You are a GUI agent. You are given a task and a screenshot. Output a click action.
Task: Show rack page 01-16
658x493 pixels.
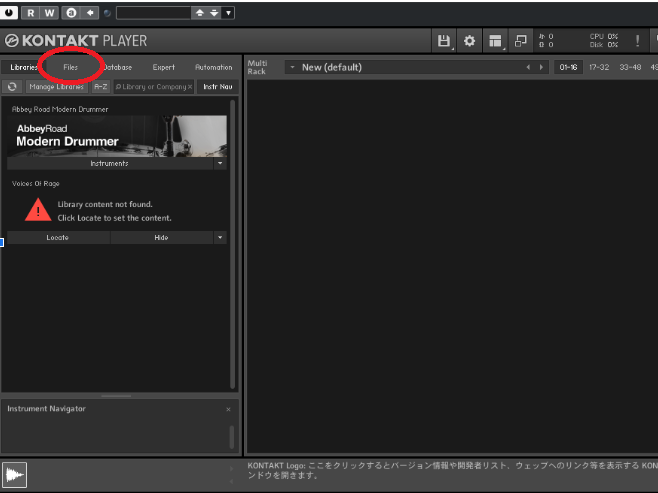568,67
